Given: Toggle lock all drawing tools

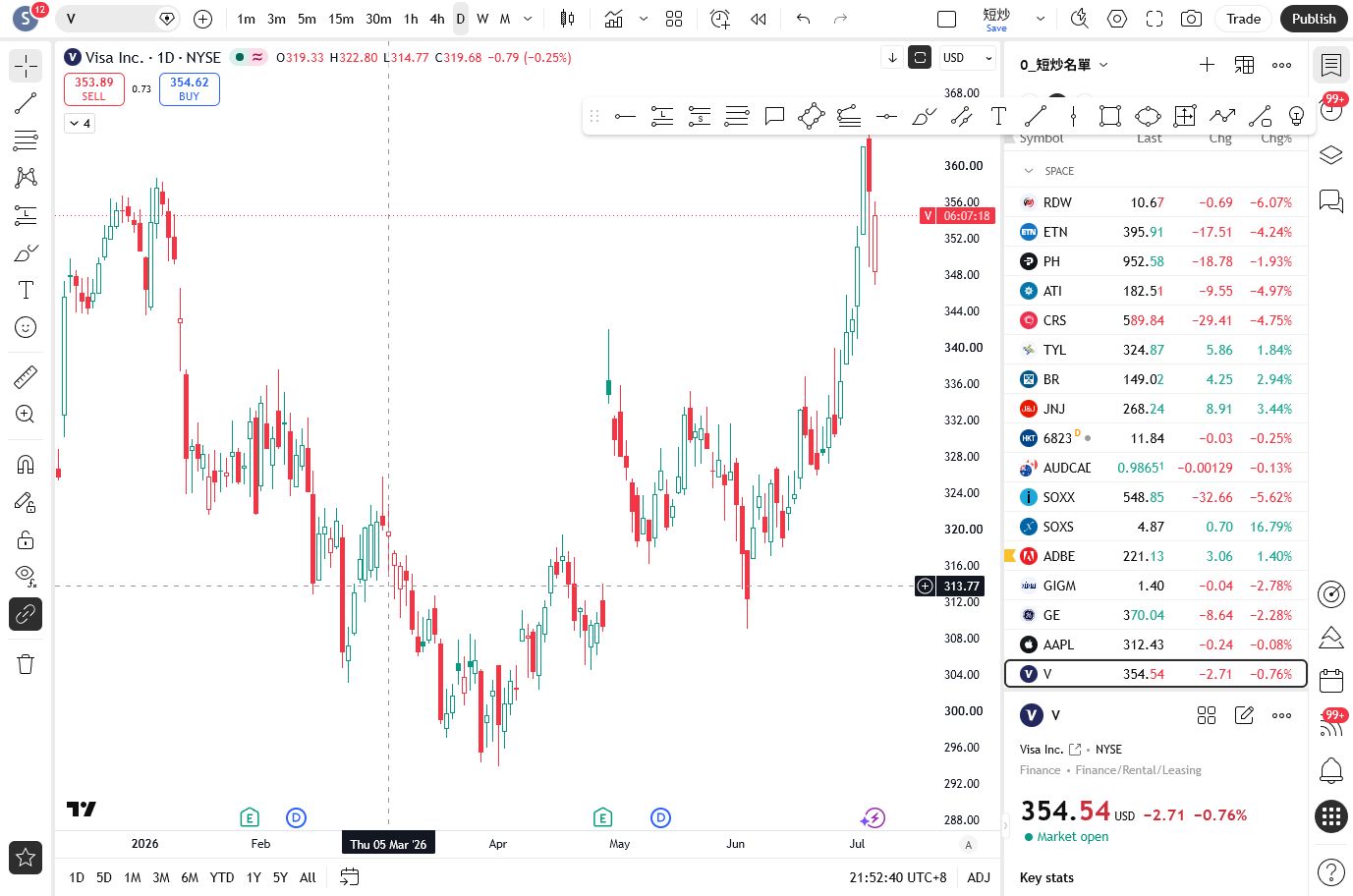Looking at the screenshot, I should point(26,539).
